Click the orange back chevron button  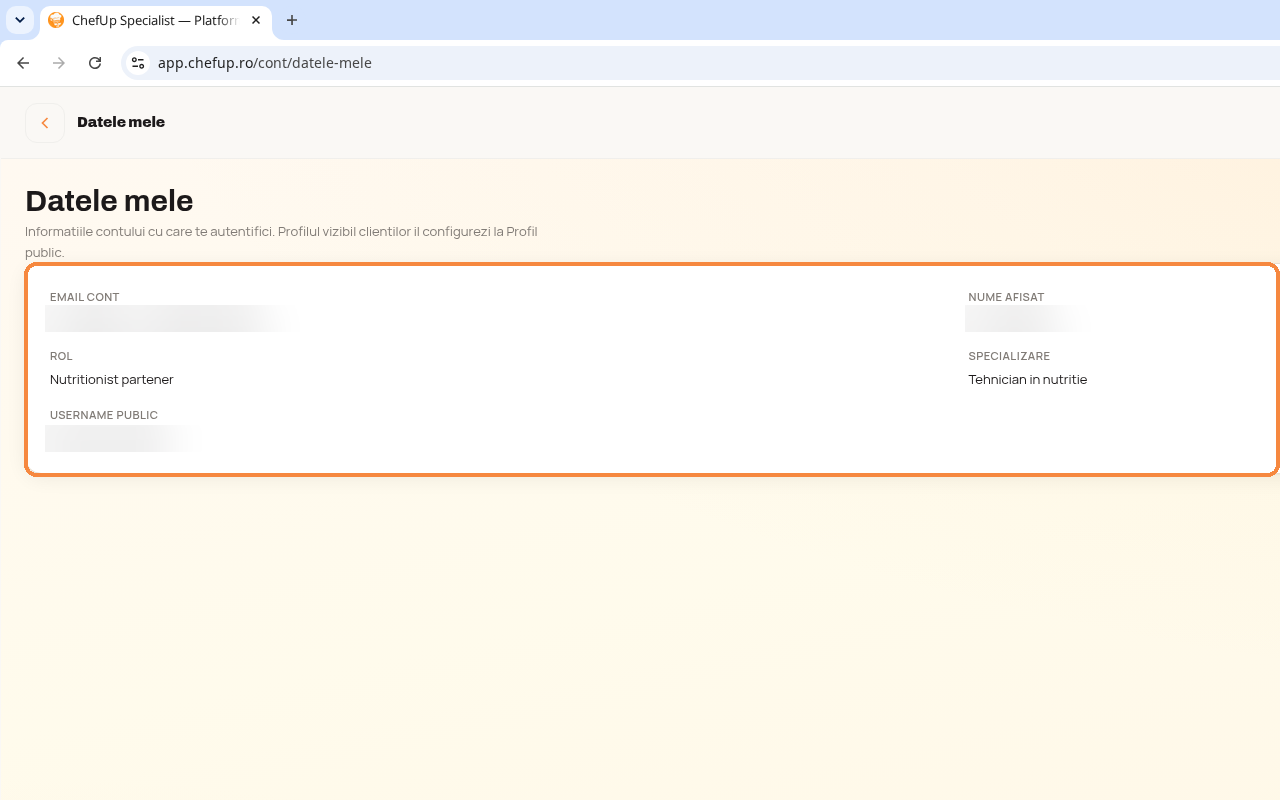(x=45, y=123)
